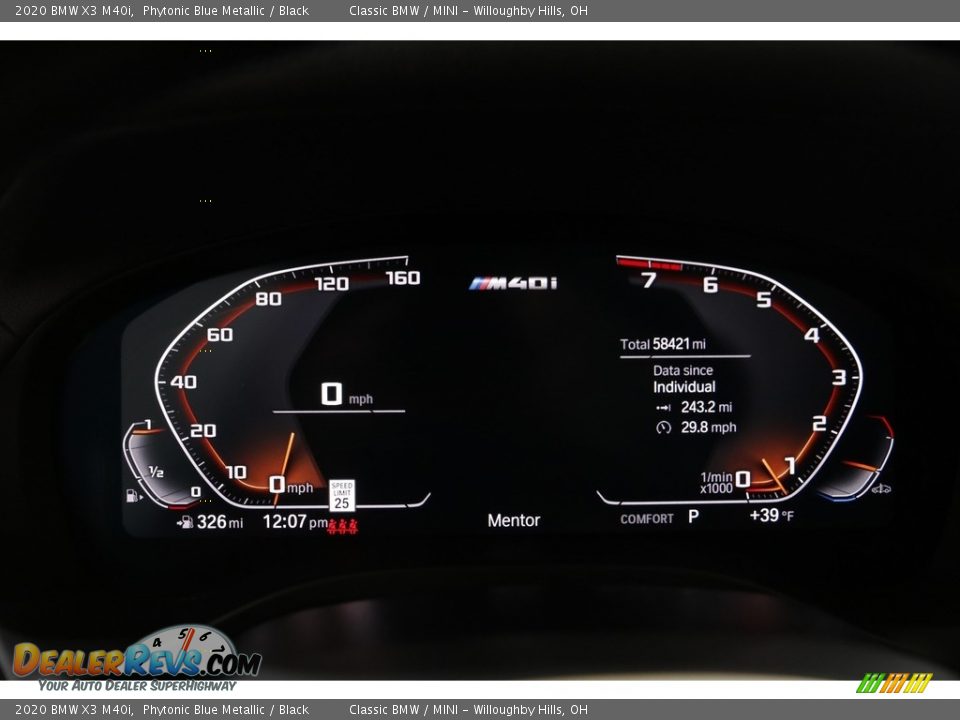
Task: Click the '7' mark on the tachometer
Action: click(x=648, y=280)
